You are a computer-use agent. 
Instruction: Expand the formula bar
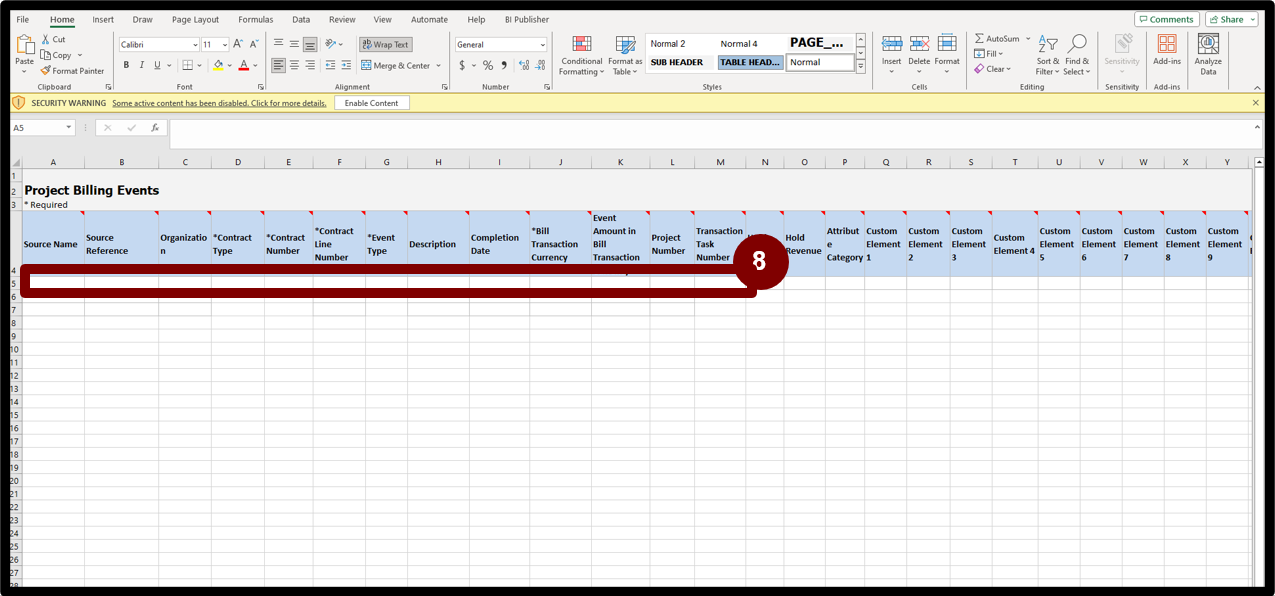click(x=1257, y=127)
